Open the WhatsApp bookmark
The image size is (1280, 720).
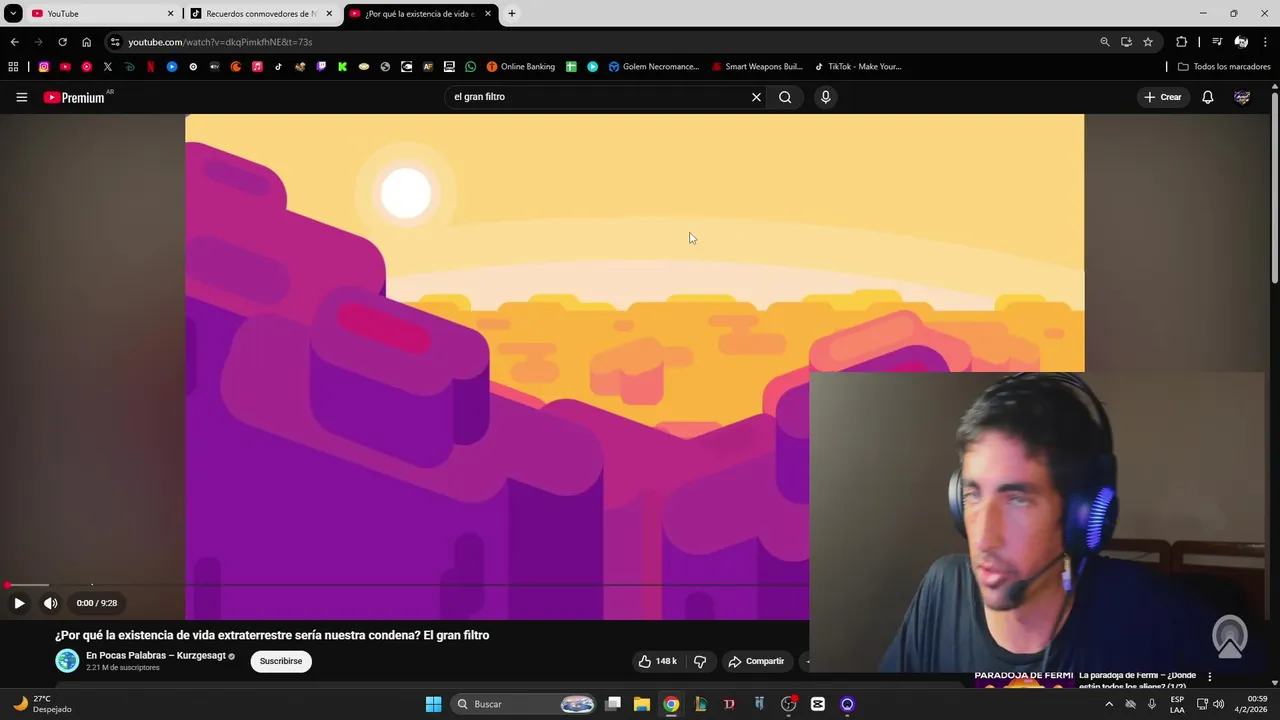[470, 67]
